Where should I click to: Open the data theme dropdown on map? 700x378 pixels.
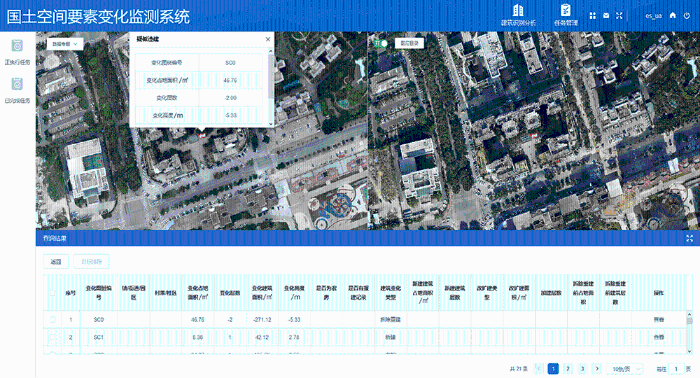(65, 44)
